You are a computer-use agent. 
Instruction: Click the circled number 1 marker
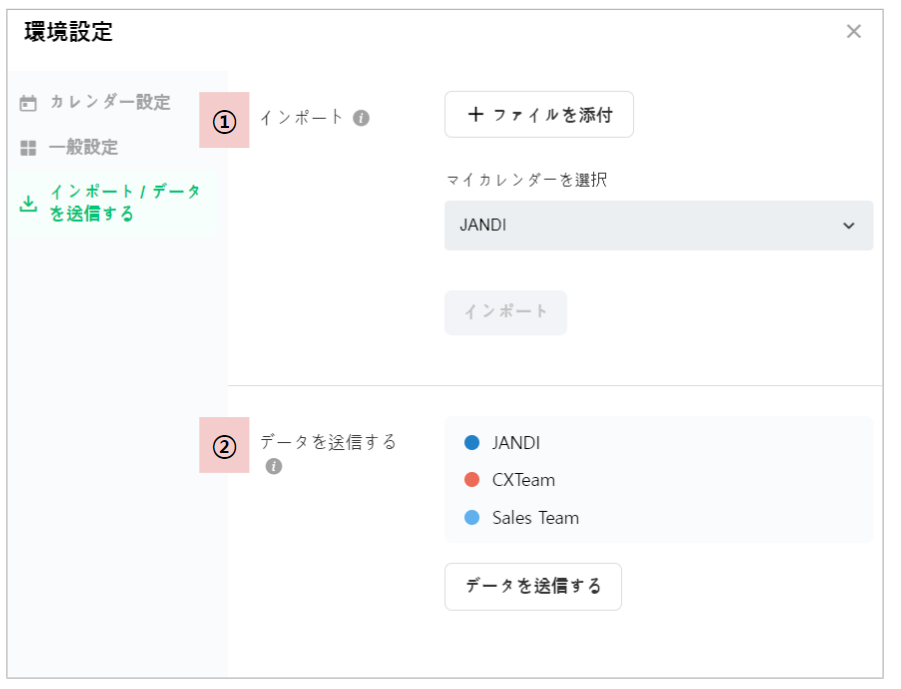click(224, 121)
